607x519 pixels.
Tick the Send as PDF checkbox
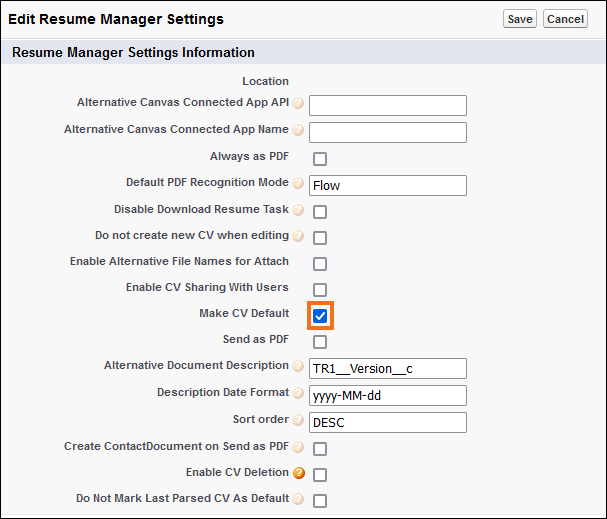(x=320, y=342)
